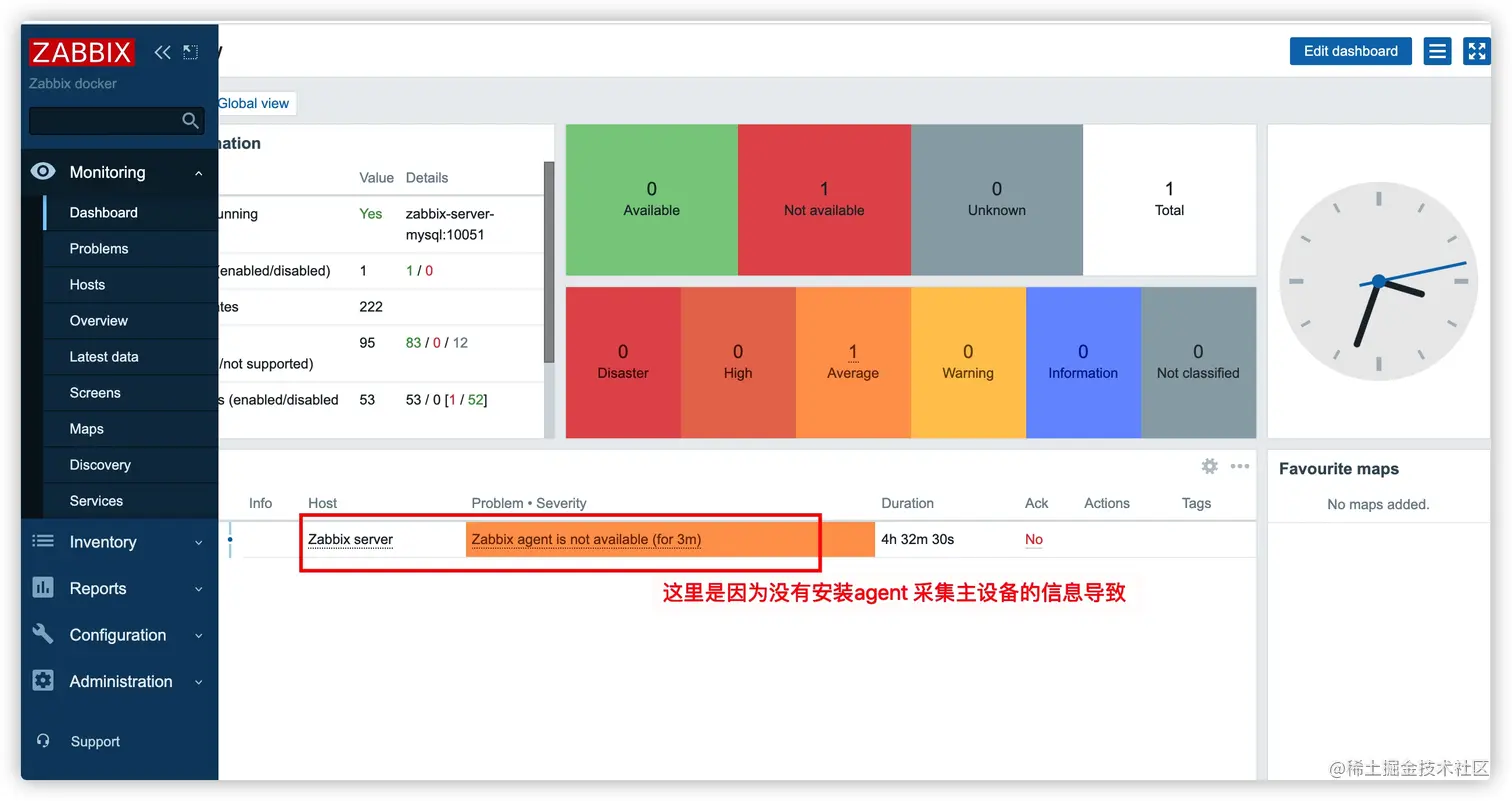Click the Not classified severity tile
Viewport: 1512px width, 801px height.
[1198, 362]
